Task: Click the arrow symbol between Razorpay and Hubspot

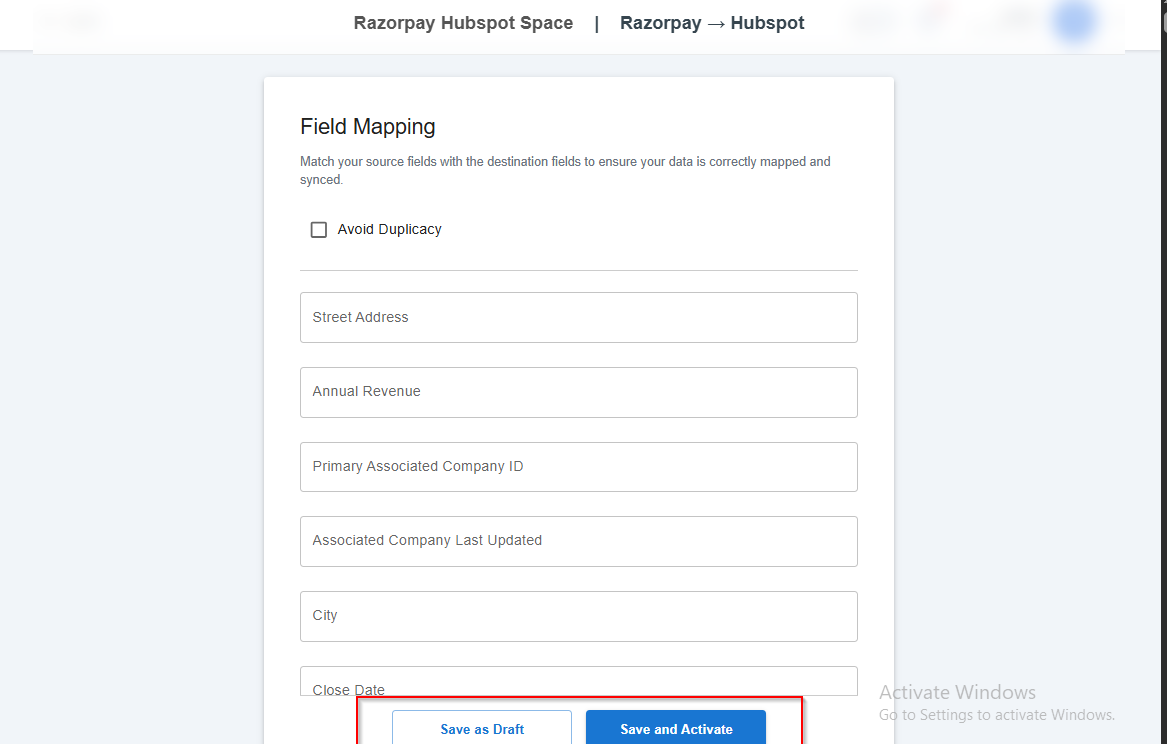Action: click(716, 23)
